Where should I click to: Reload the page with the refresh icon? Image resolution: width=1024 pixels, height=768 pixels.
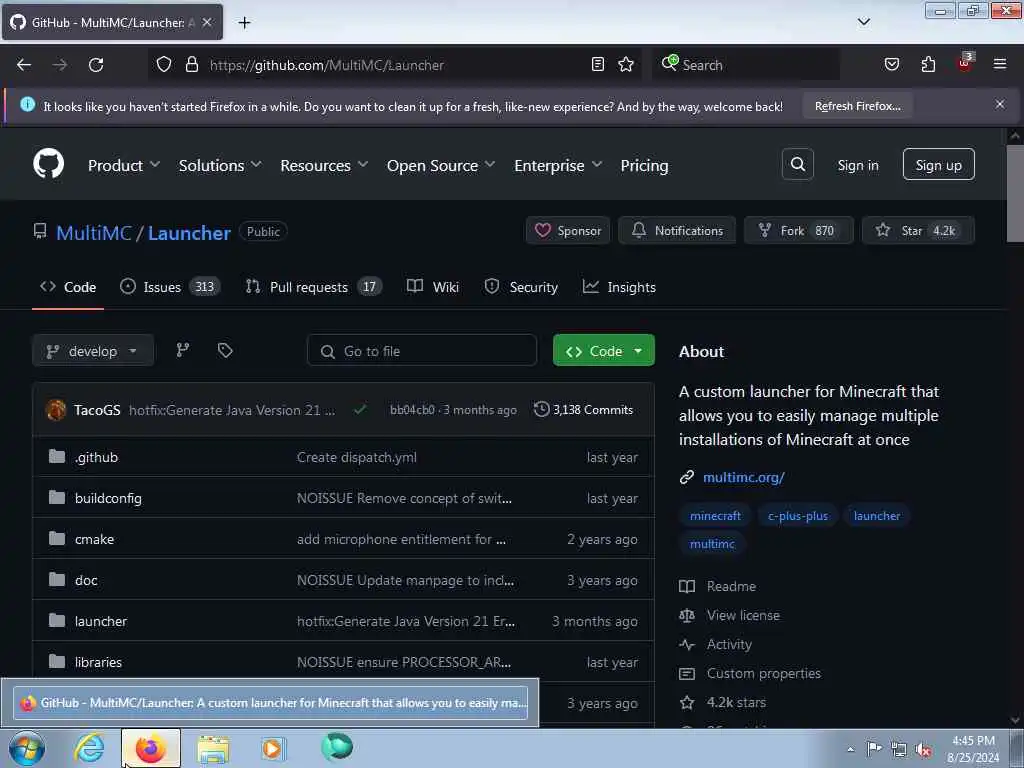pyautogui.click(x=96, y=65)
